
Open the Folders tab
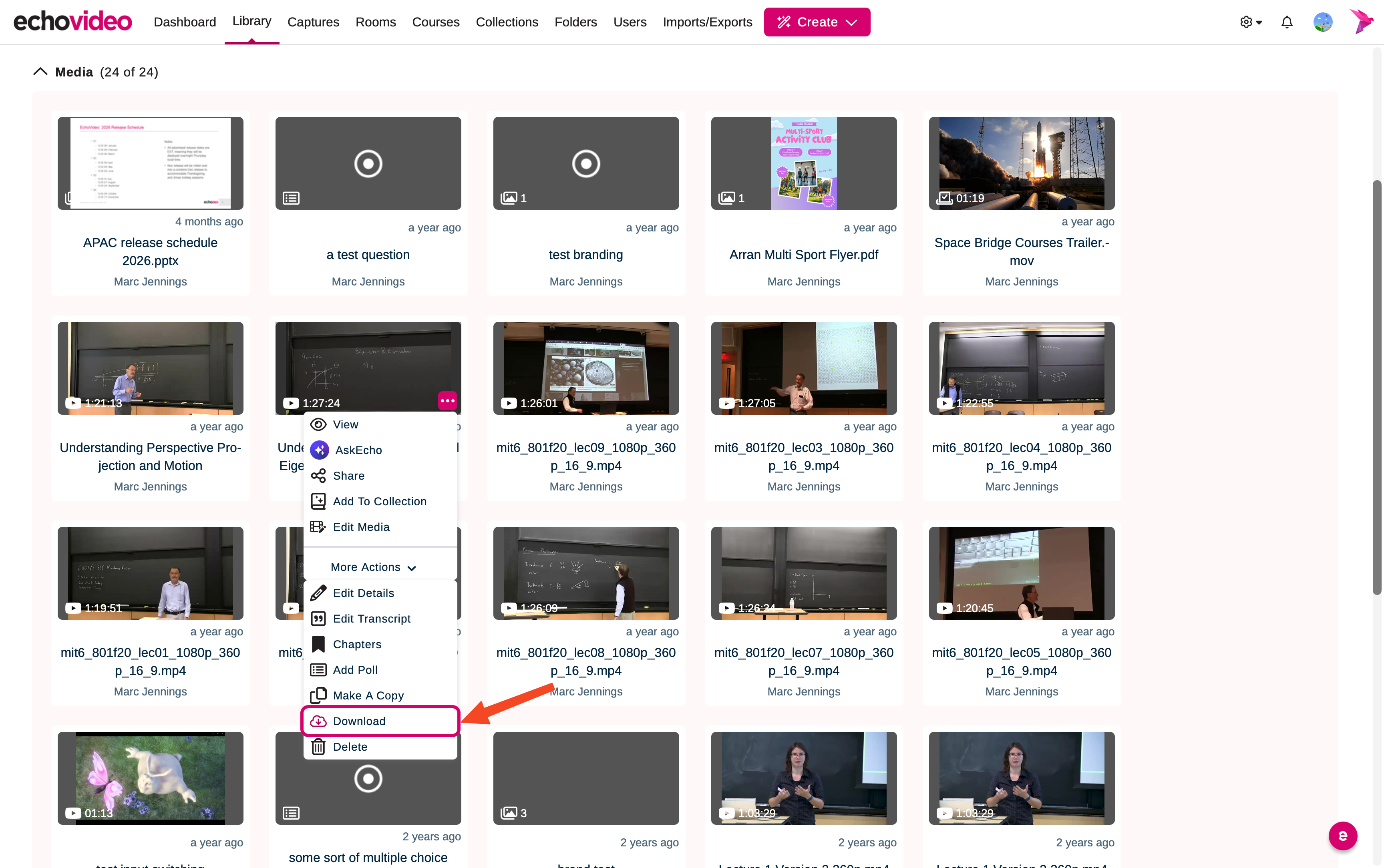coord(575,22)
